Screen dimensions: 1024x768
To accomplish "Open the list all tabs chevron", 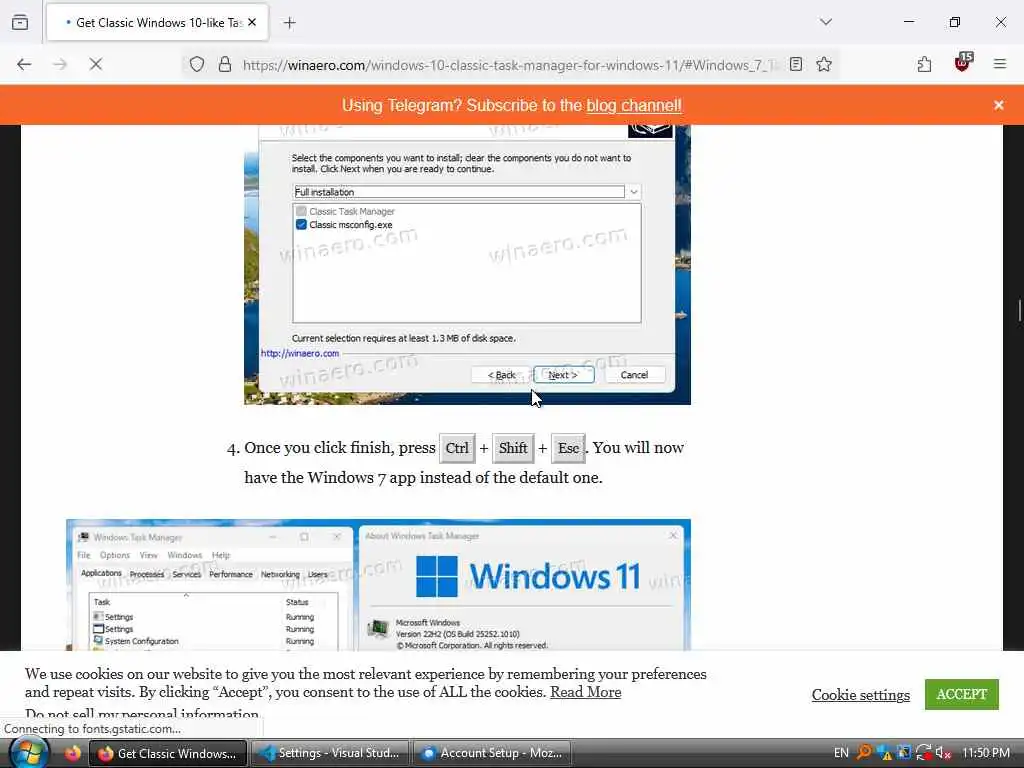I will click(826, 22).
